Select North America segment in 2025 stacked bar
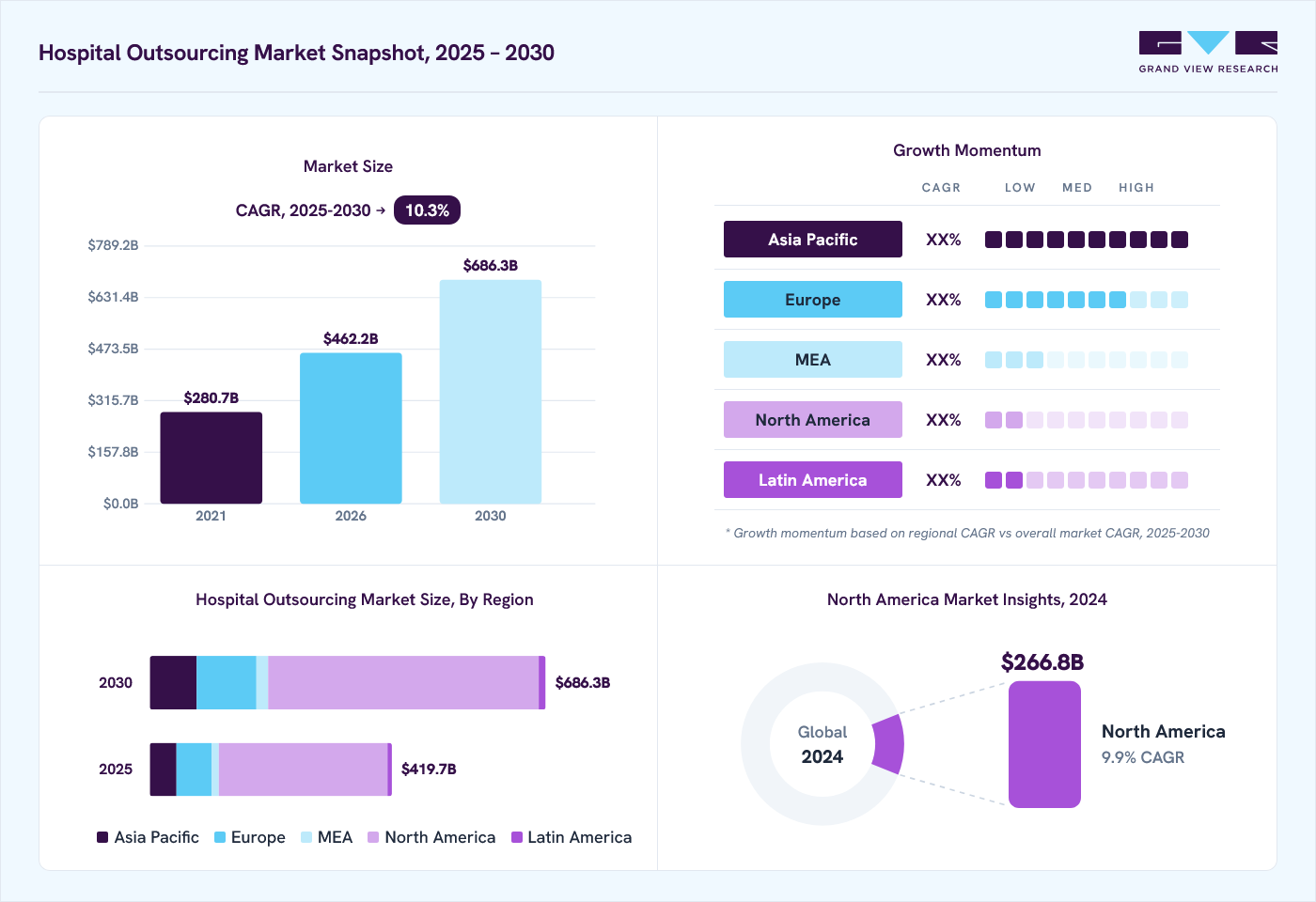The height and width of the screenshot is (902, 1316). pyautogui.click(x=303, y=770)
